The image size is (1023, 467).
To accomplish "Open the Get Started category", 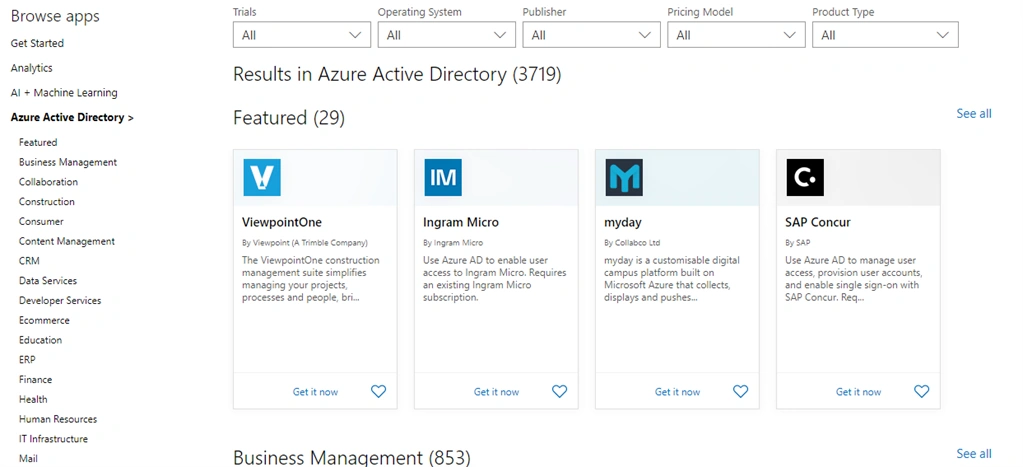I will tap(37, 43).
